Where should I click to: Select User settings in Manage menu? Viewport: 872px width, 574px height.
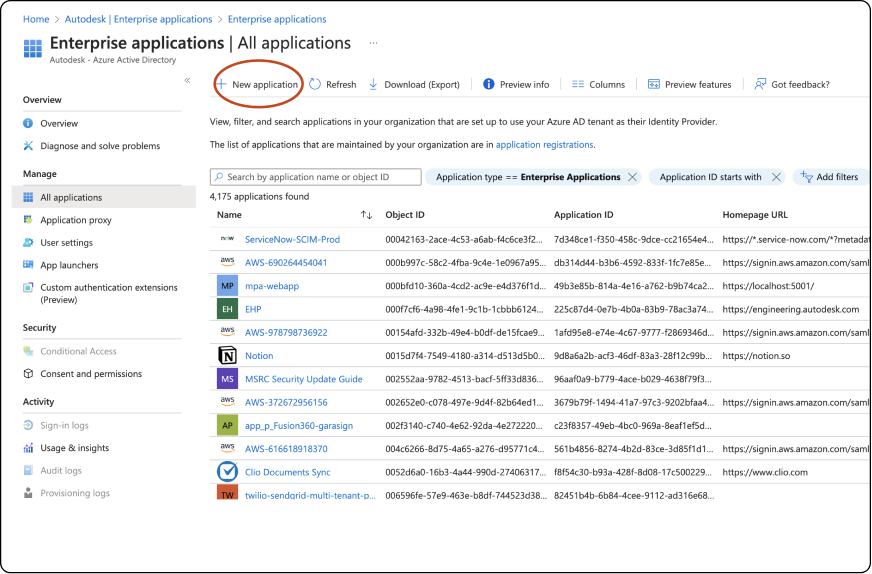pos(66,243)
